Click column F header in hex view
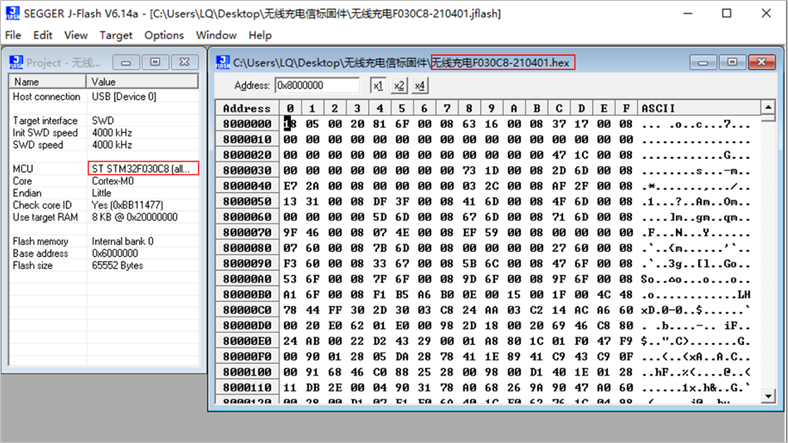The height and width of the screenshot is (443, 788). coord(626,108)
